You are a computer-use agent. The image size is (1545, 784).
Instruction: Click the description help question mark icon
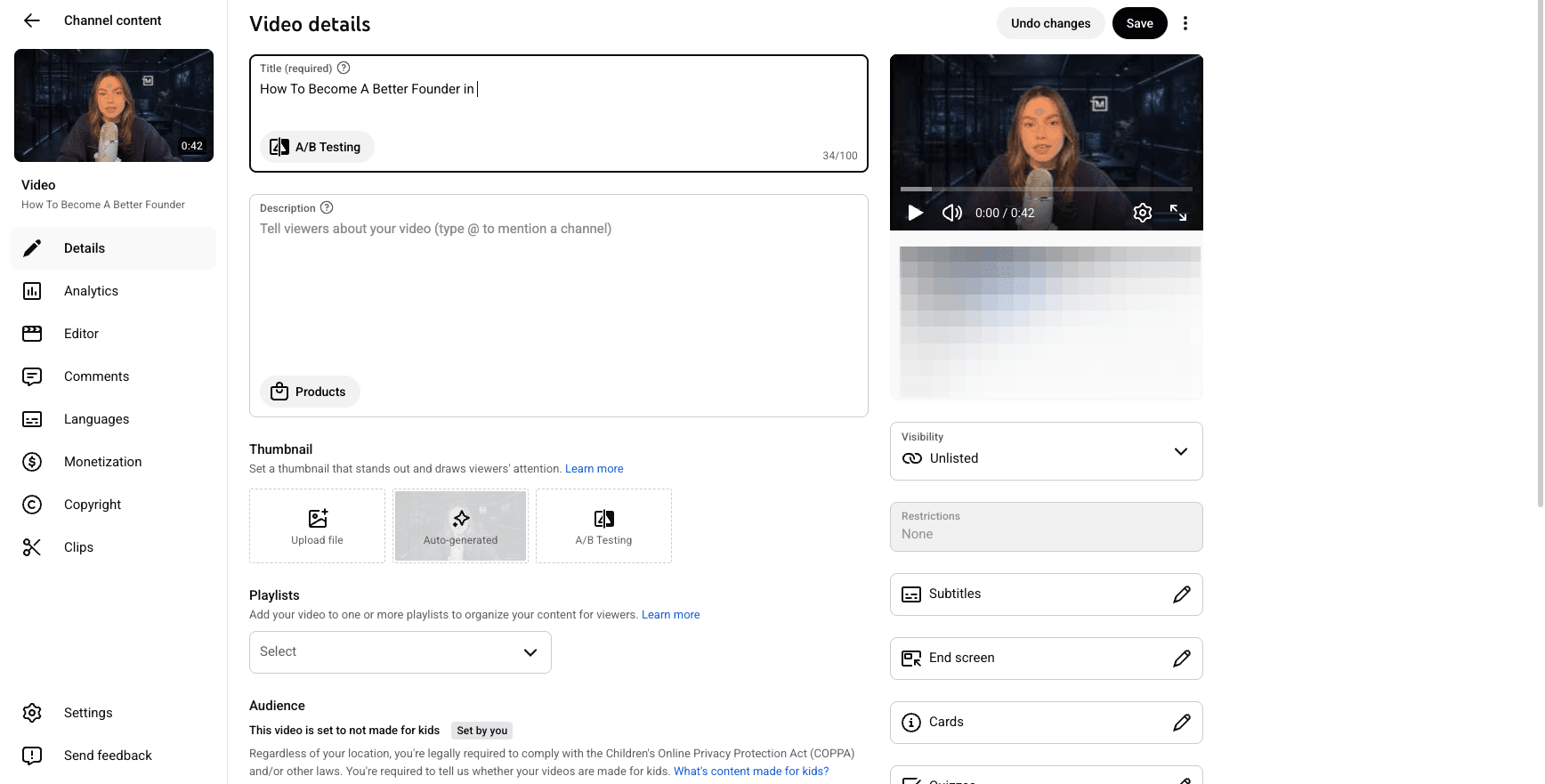327,207
